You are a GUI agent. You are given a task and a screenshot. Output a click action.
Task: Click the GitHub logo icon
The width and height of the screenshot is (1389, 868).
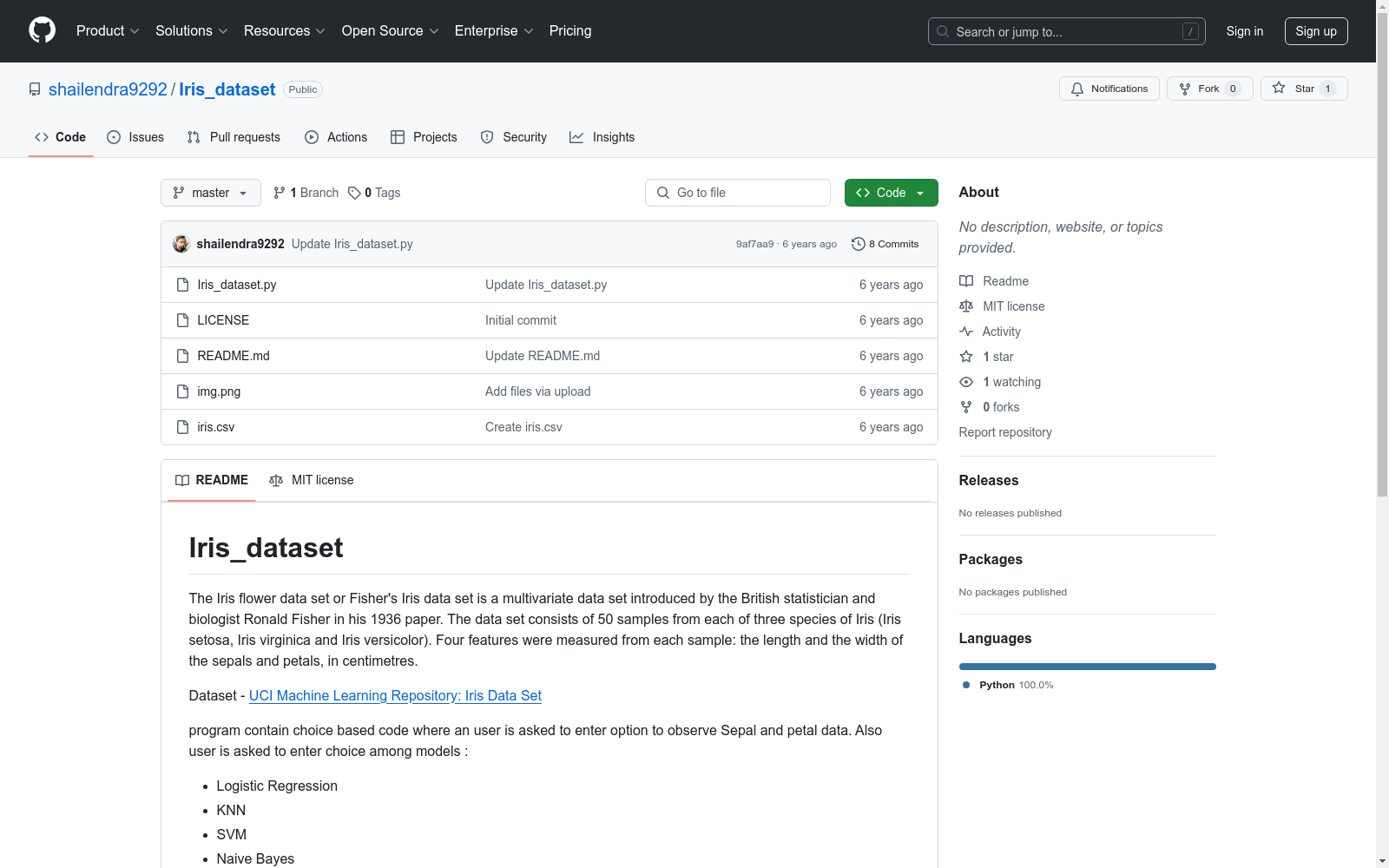(x=42, y=30)
